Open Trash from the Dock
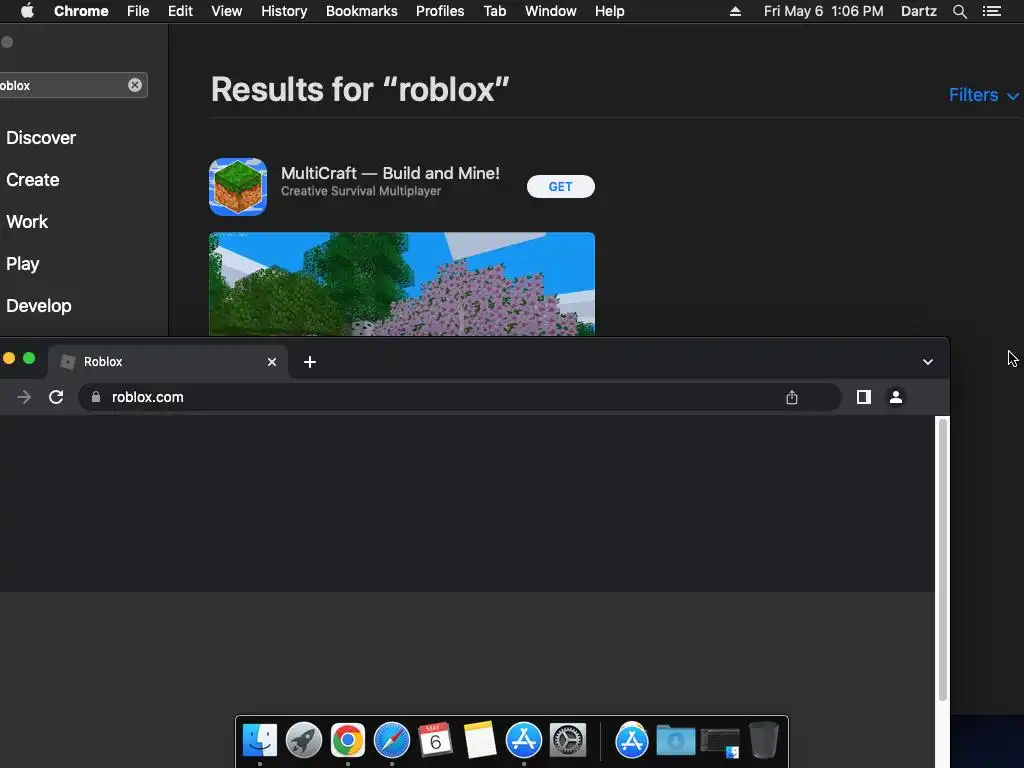Viewport: 1024px width, 768px height. coord(763,740)
